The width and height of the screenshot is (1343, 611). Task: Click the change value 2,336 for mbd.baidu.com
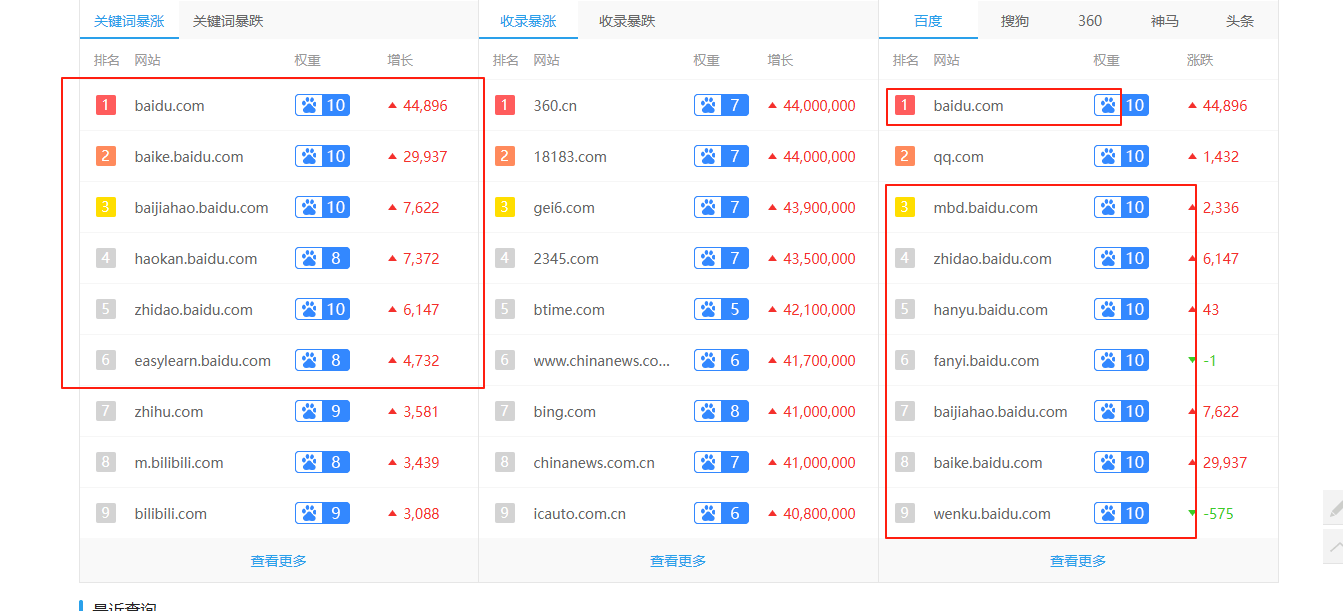(x=1221, y=207)
